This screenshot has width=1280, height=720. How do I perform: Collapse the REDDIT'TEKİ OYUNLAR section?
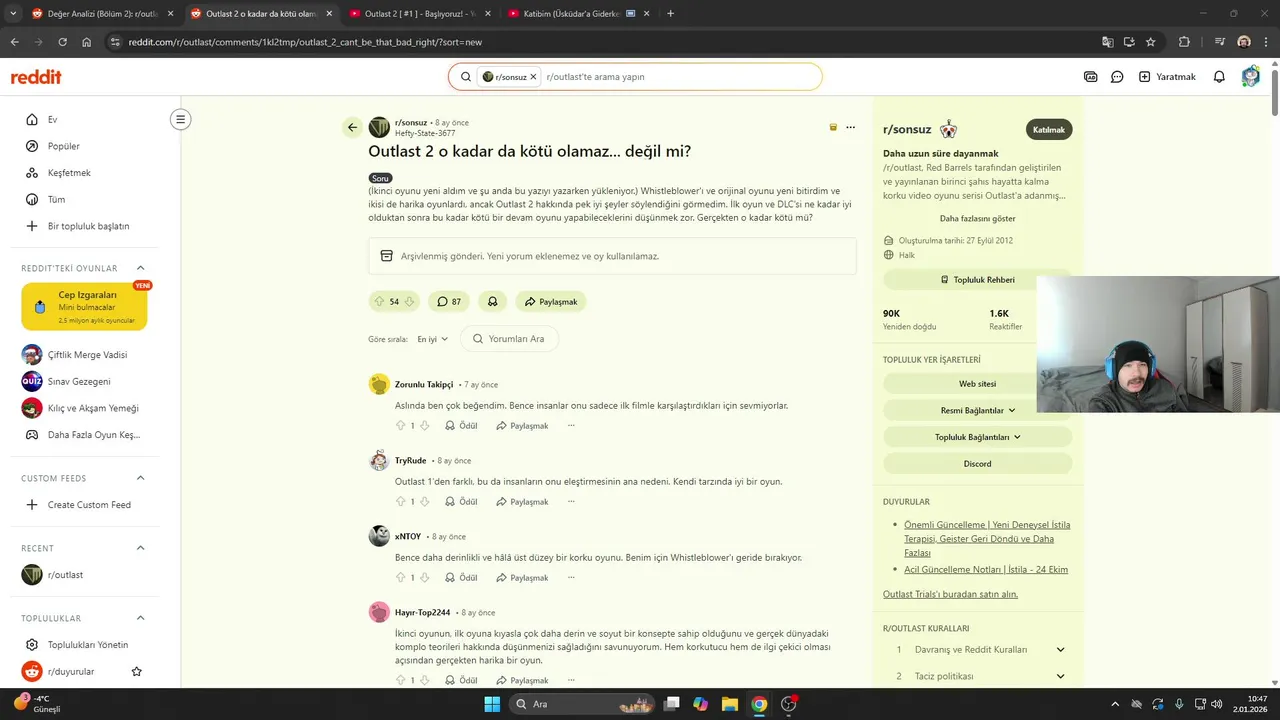pos(140,268)
